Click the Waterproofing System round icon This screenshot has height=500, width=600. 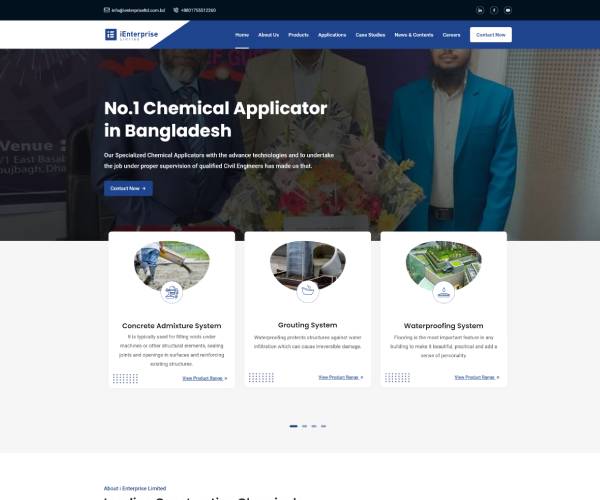point(443,292)
